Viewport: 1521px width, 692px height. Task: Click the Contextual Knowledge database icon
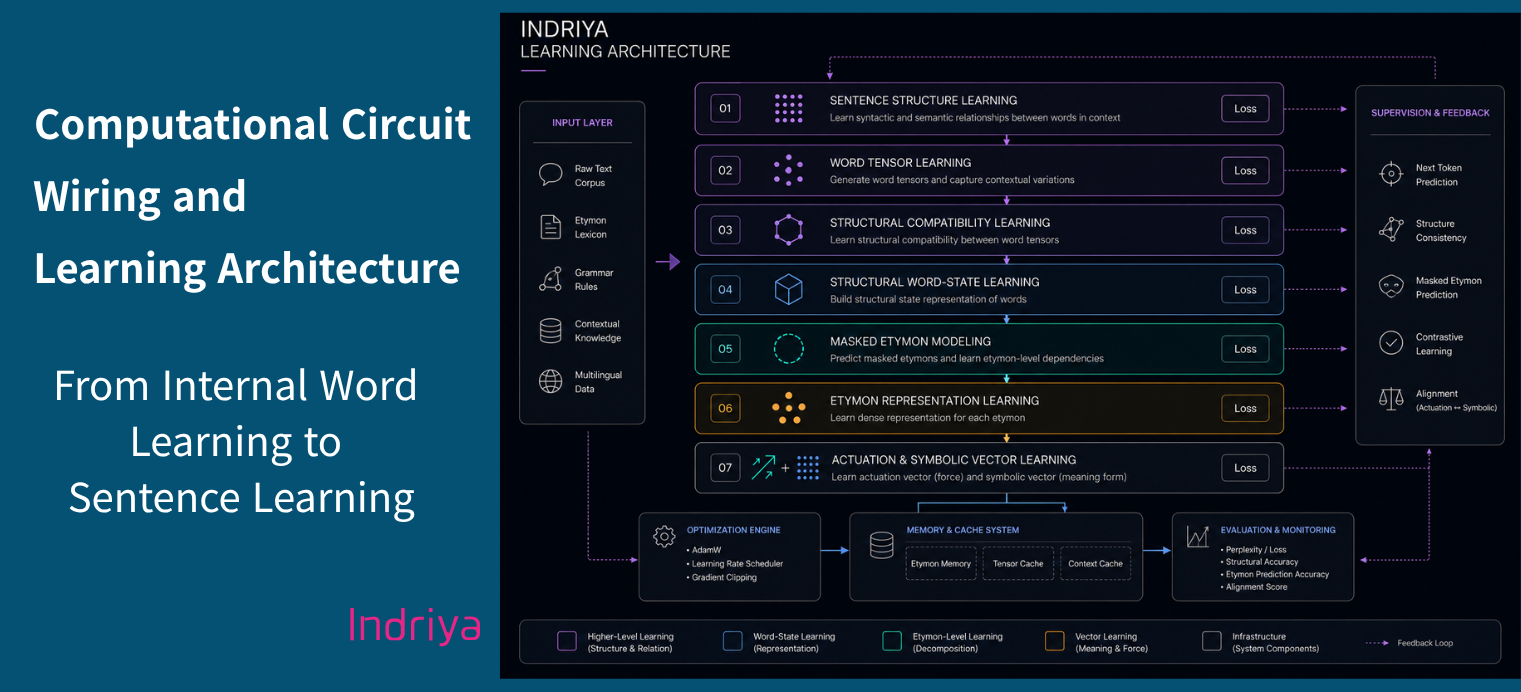point(550,331)
